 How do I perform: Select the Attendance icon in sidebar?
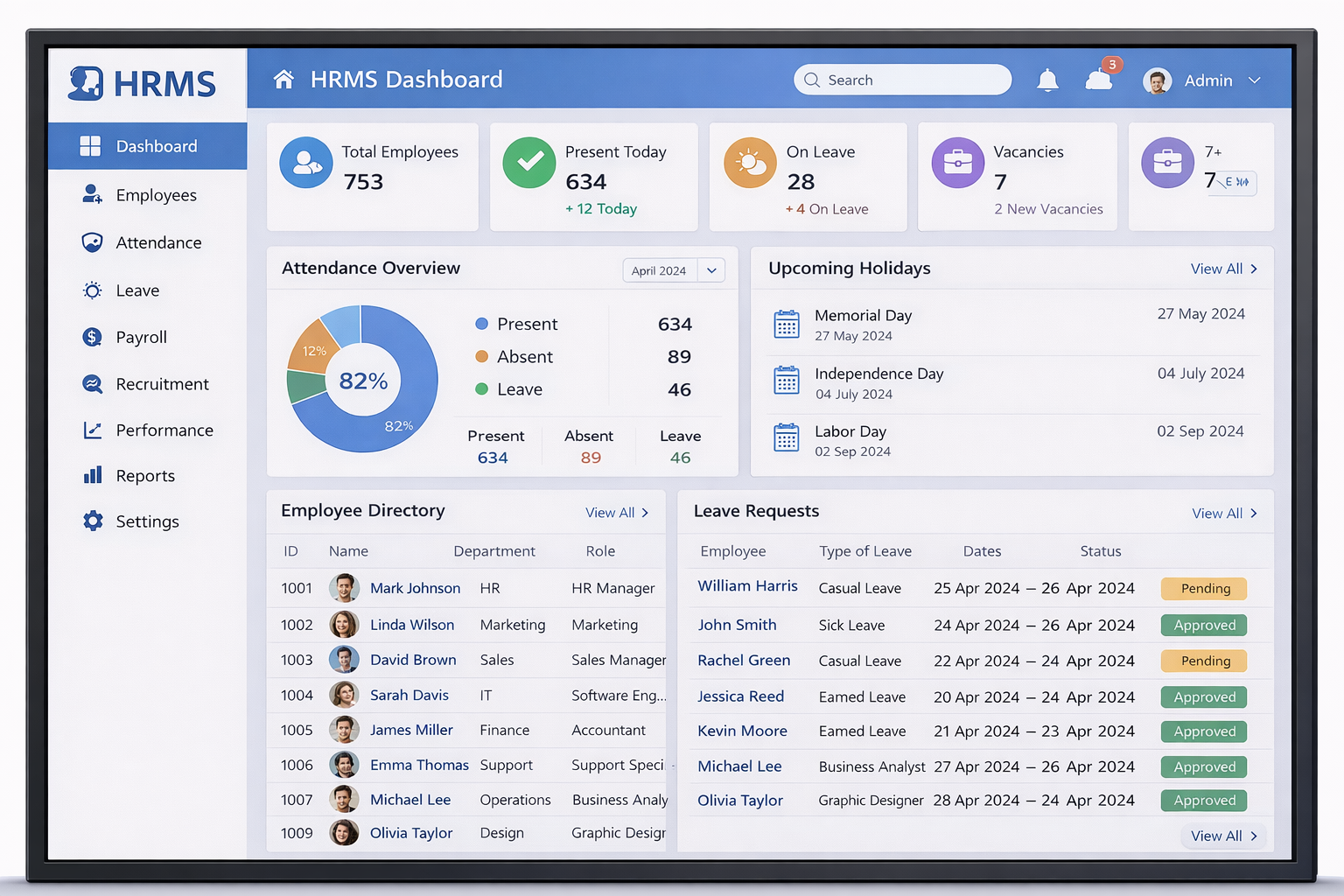[92, 242]
